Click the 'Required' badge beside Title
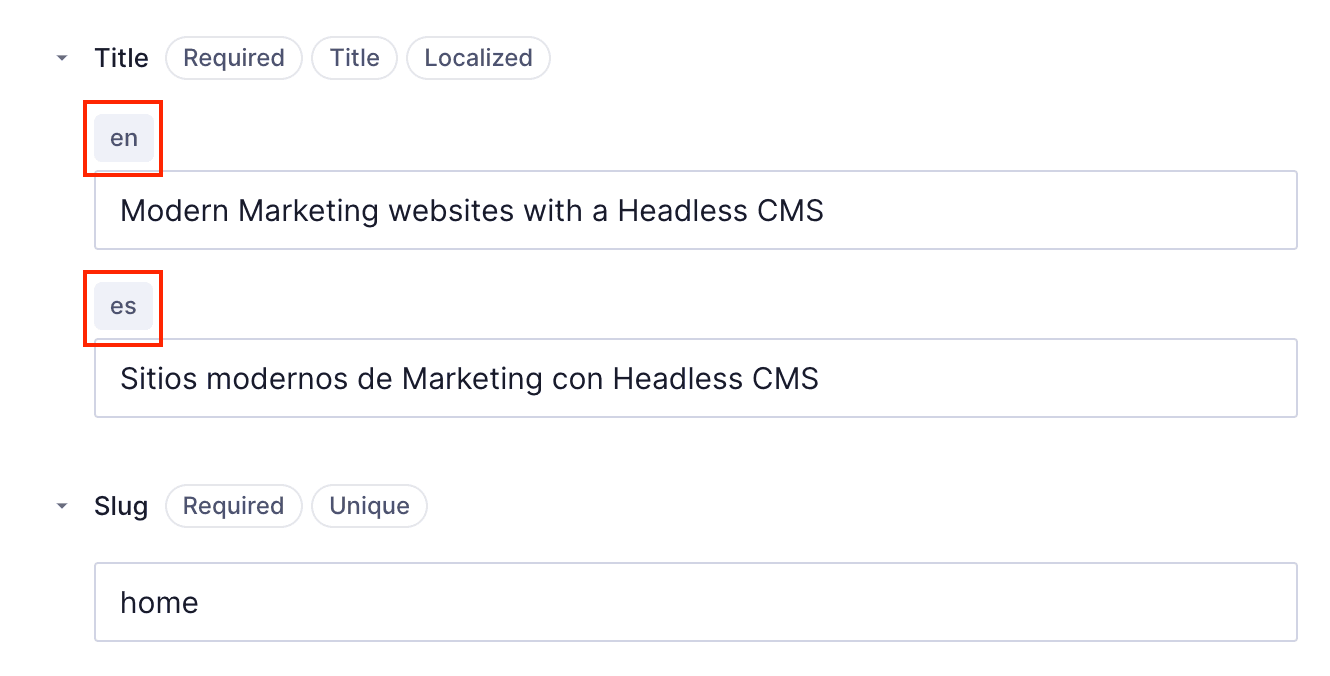The image size is (1330, 676). (x=233, y=58)
